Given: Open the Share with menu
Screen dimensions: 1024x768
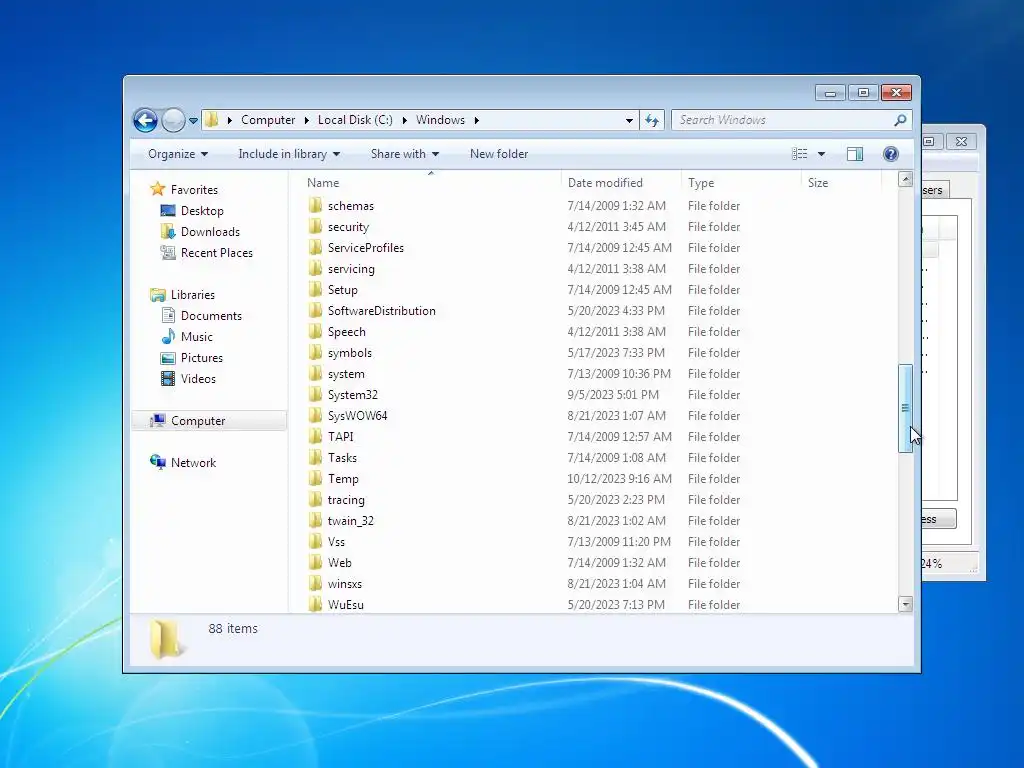Looking at the screenshot, I should coord(405,154).
